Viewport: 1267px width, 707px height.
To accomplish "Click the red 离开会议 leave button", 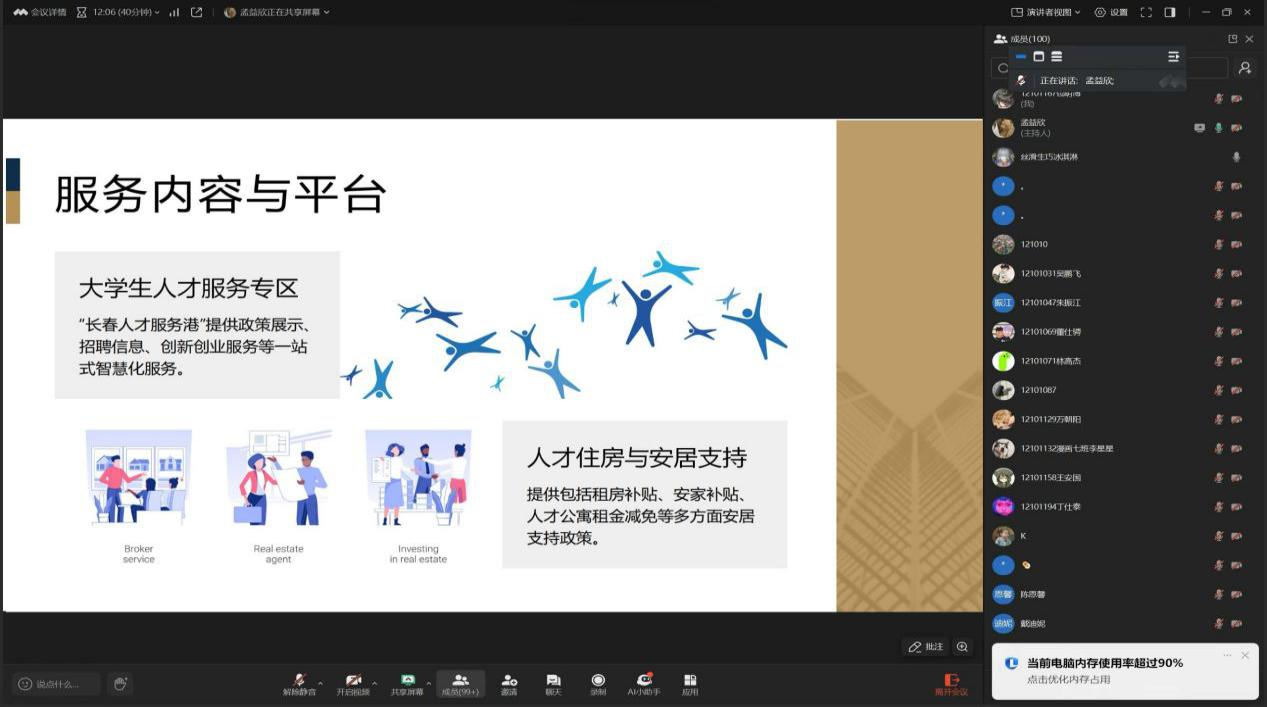I will [951, 684].
